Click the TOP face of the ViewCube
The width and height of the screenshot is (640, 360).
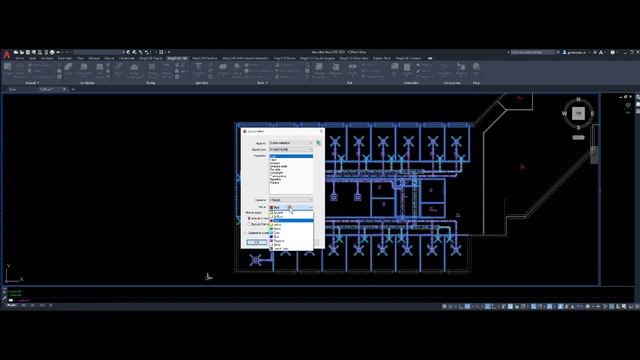[578, 113]
